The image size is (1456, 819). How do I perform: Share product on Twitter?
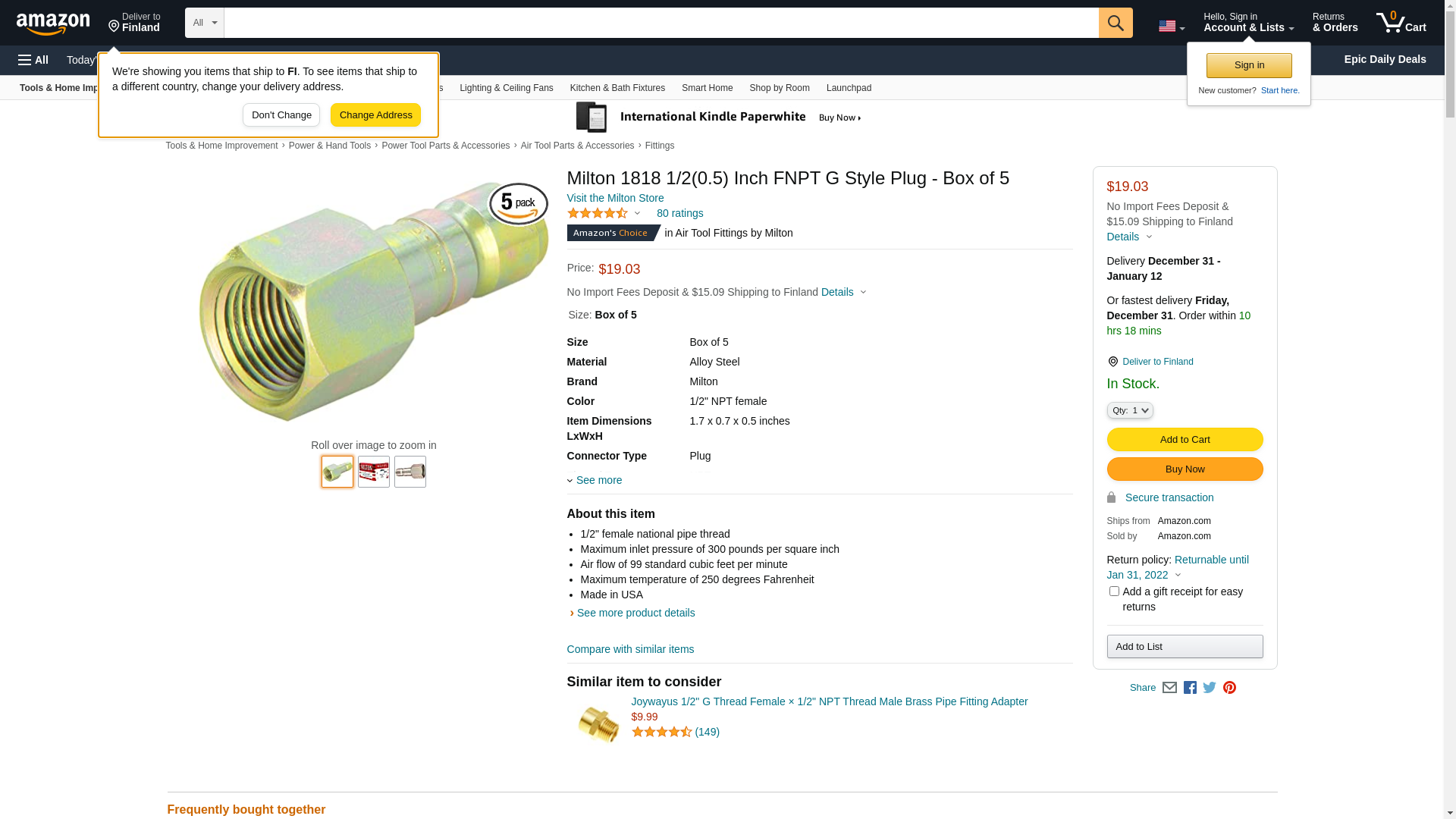coord(1210,688)
